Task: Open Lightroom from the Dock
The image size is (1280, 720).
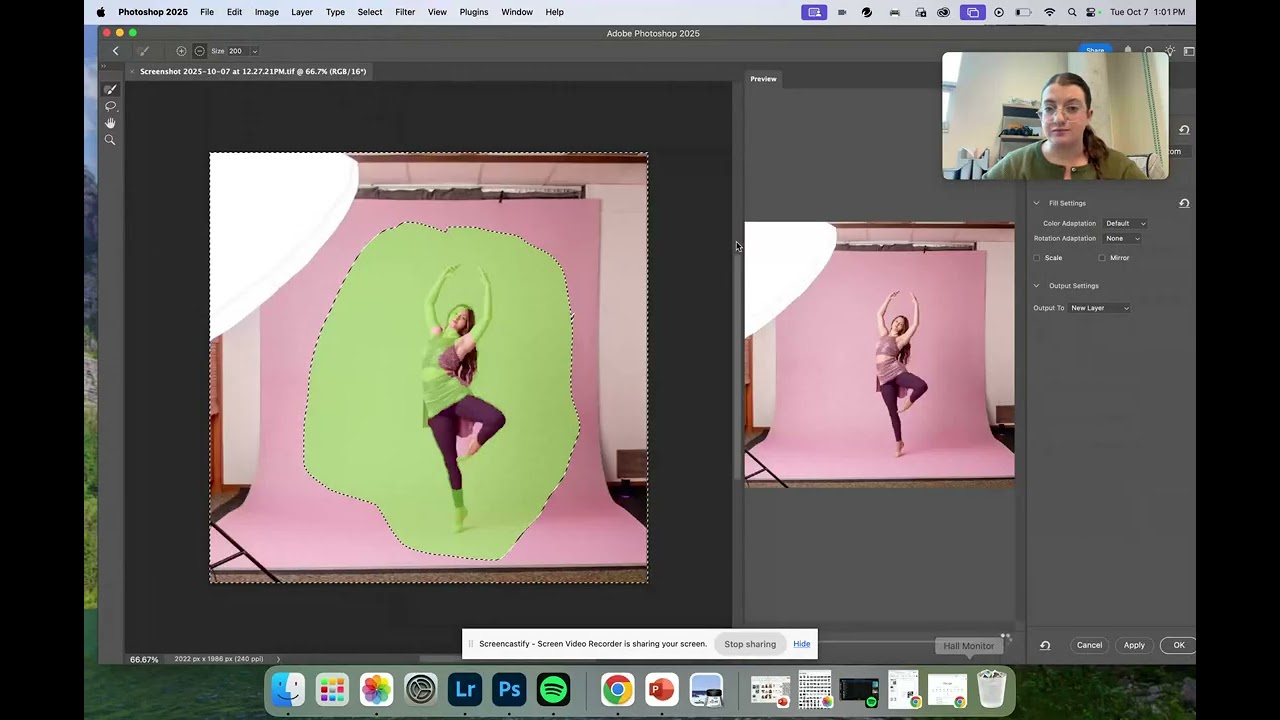Action: point(465,689)
